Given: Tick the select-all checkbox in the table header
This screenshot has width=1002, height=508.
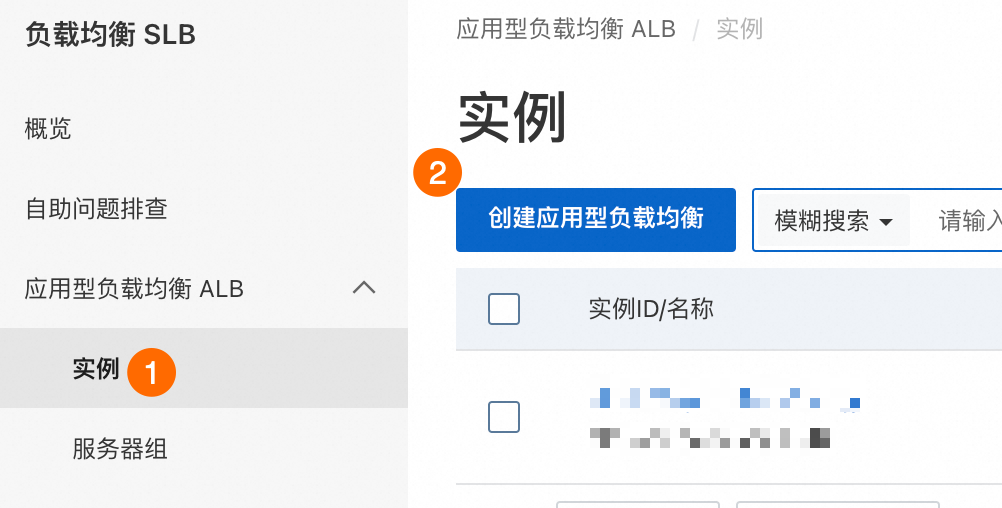Looking at the screenshot, I should point(504,309).
